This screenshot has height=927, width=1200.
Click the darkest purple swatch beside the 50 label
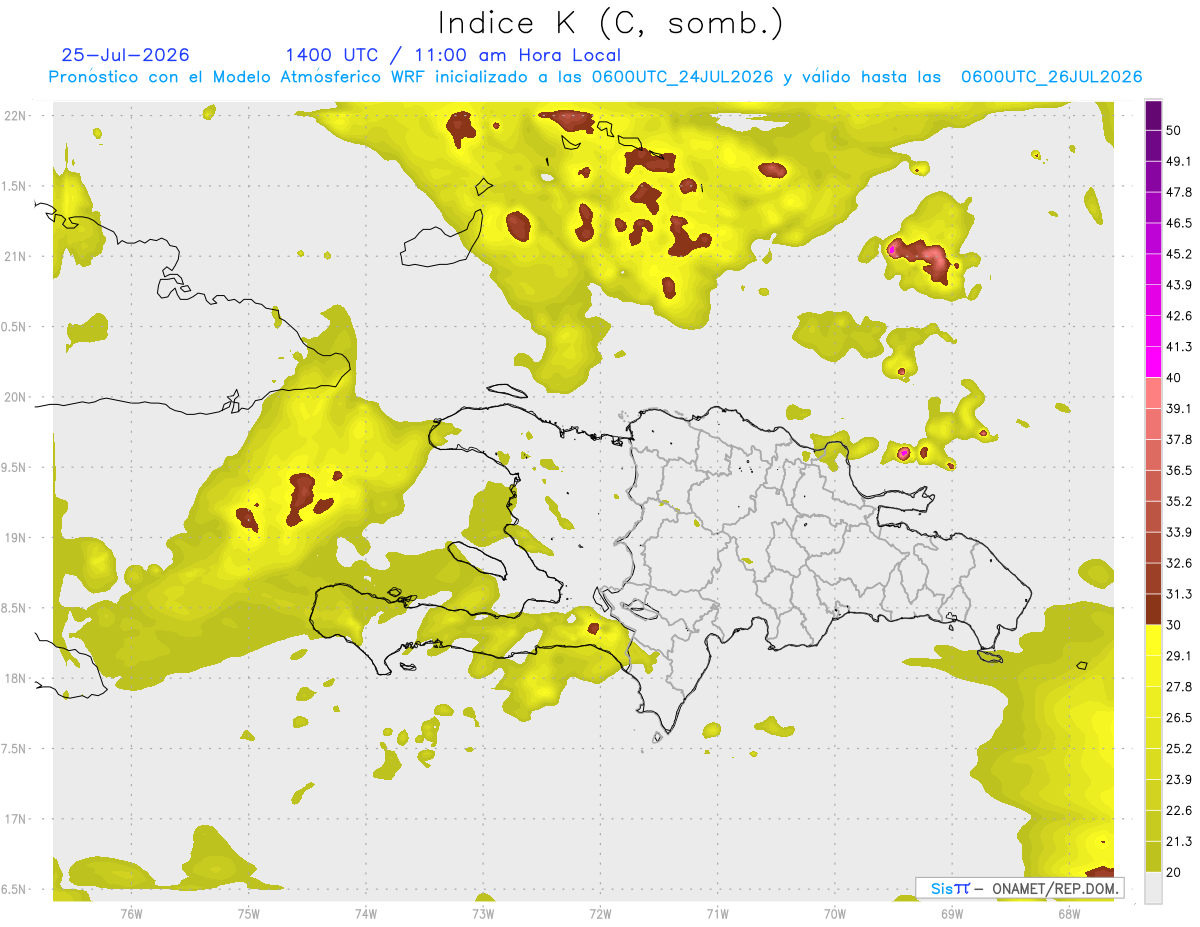tap(1153, 115)
